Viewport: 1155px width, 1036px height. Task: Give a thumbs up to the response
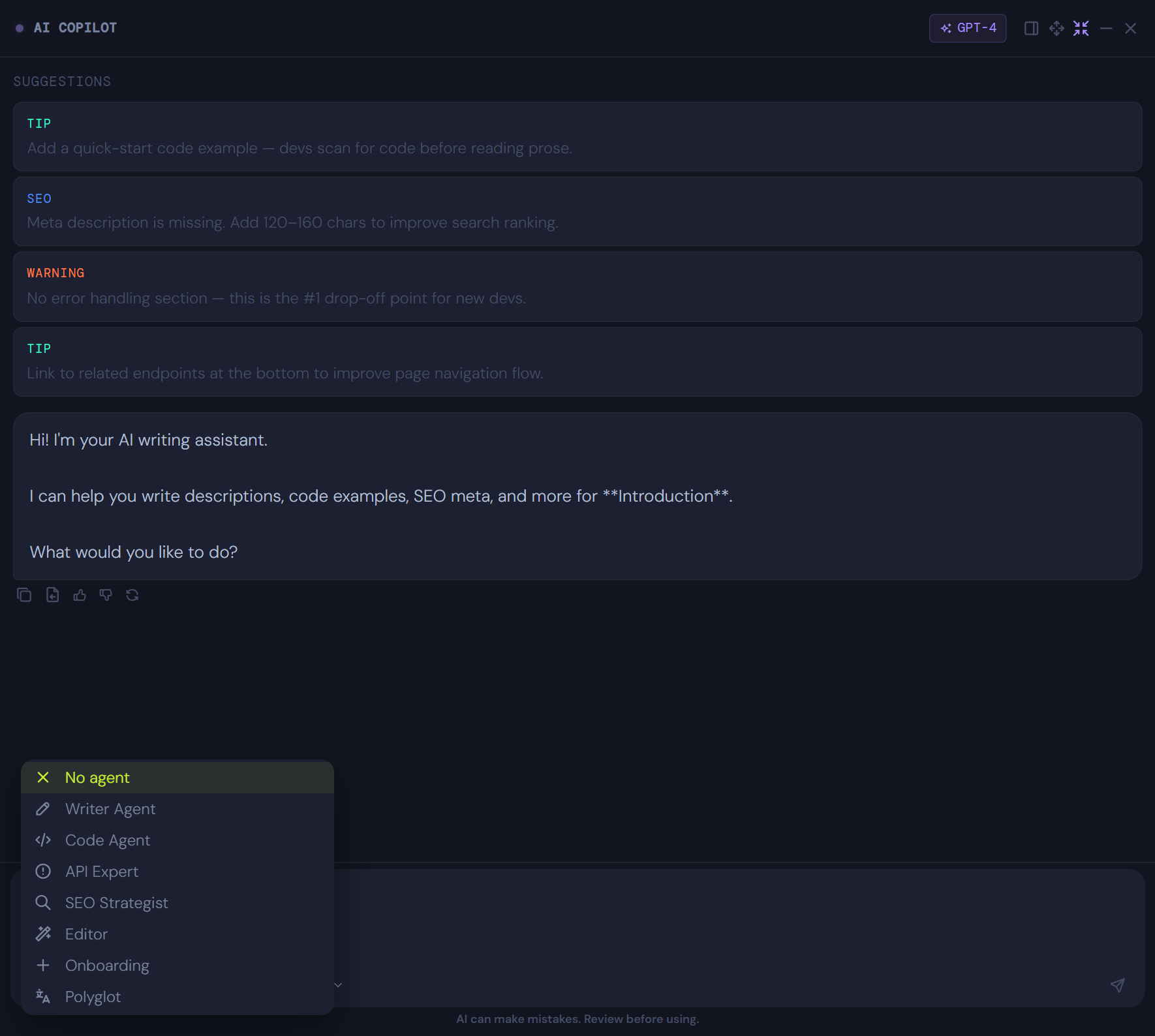(x=79, y=594)
